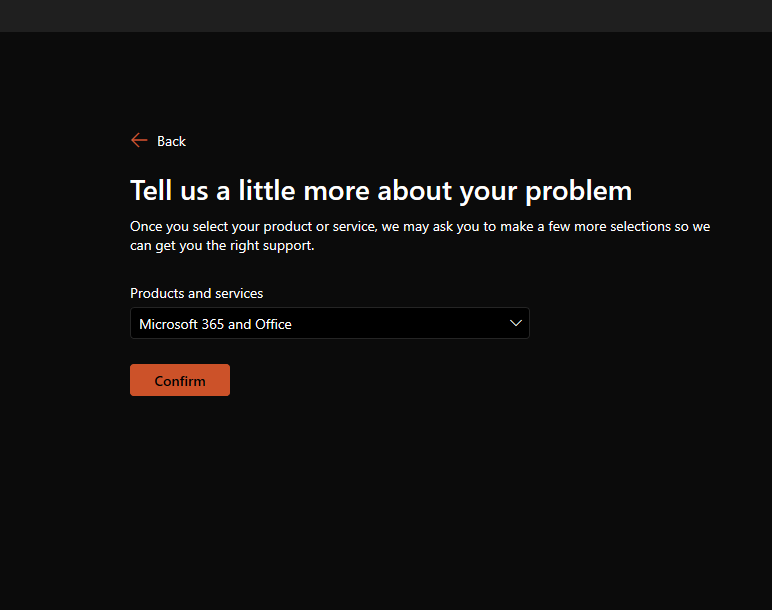Image resolution: width=772 pixels, height=610 pixels.
Task: Go back using the Back link
Action: point(159,141)
